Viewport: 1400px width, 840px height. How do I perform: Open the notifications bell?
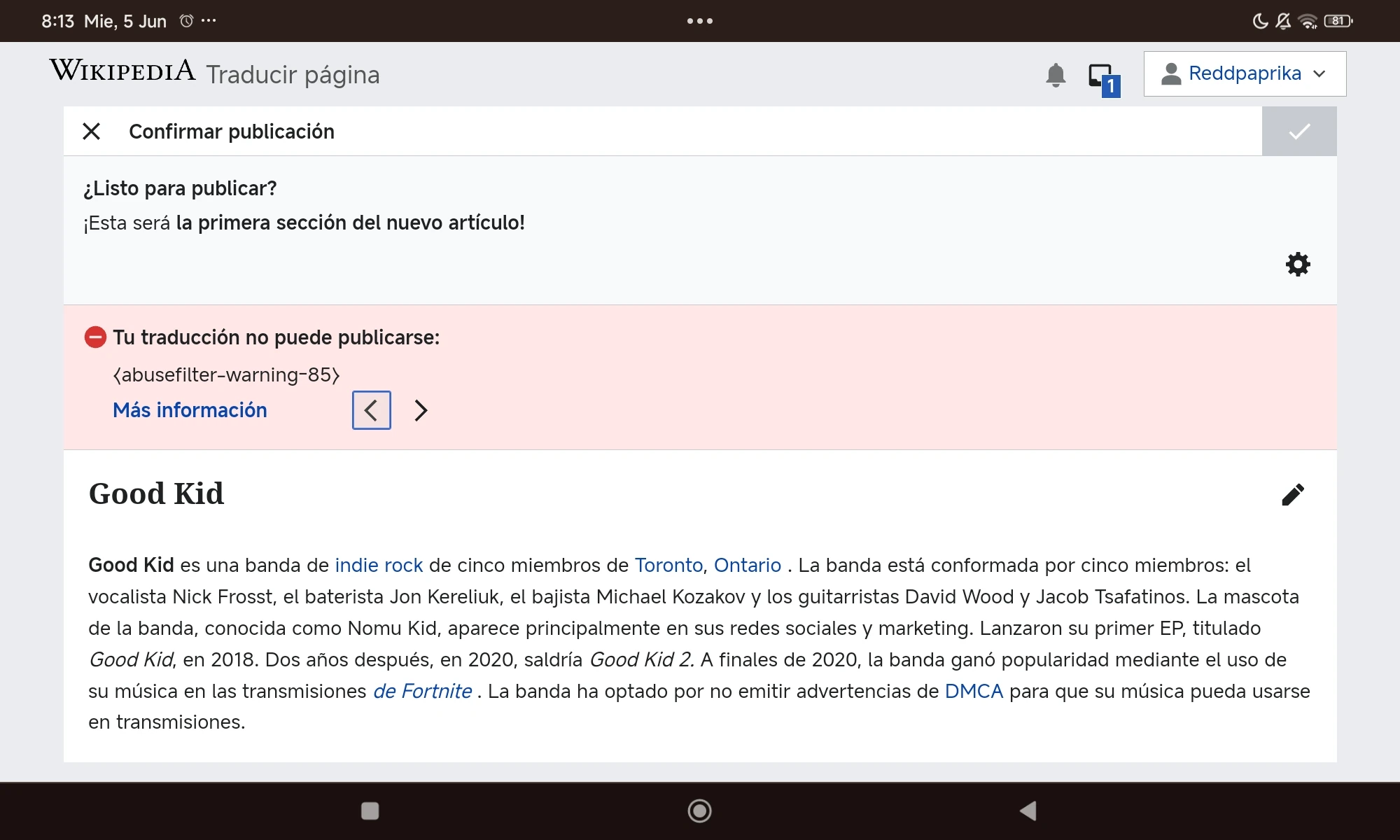point(1055,75)
